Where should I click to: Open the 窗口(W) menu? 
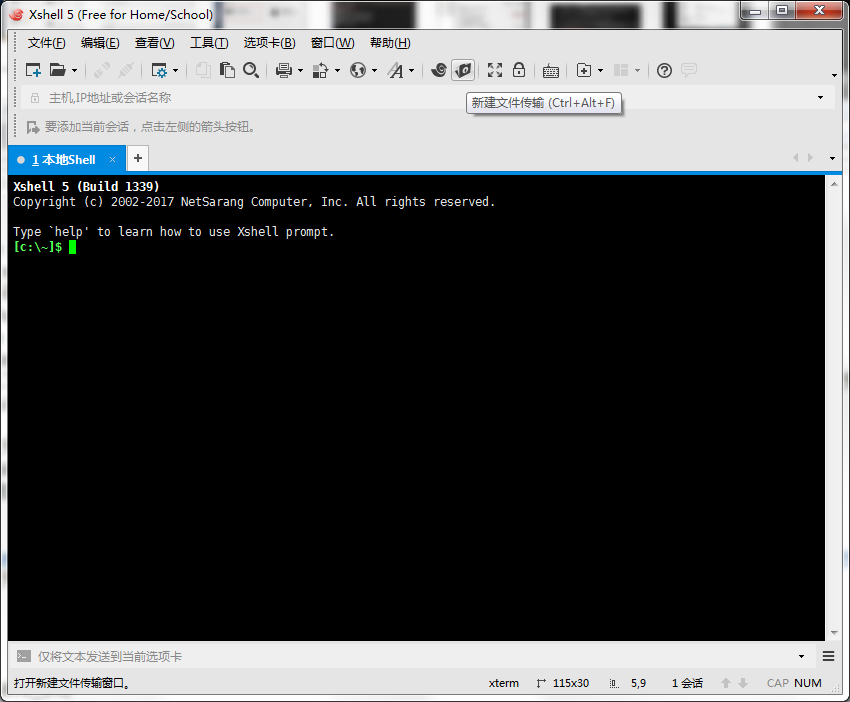332,43
